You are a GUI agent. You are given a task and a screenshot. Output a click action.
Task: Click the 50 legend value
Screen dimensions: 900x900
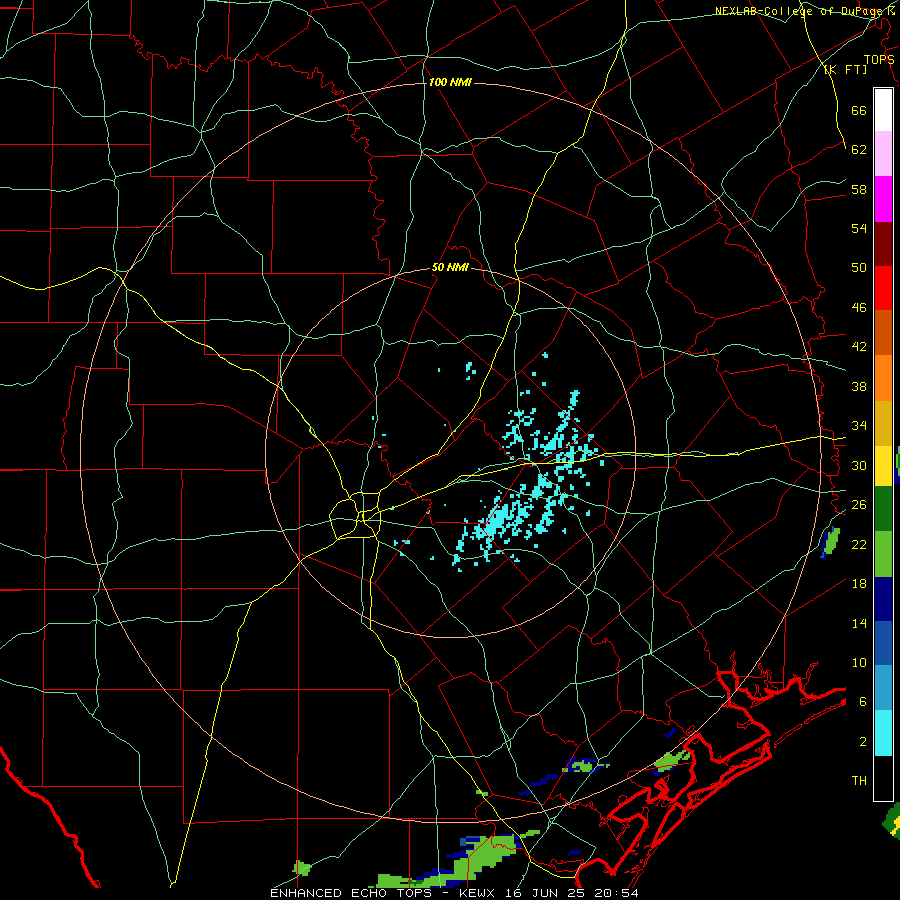[859, 267]
